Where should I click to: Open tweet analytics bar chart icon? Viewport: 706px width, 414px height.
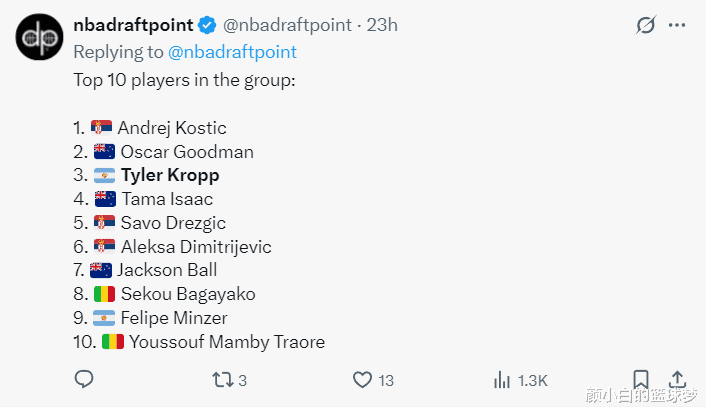pos(502,380)
